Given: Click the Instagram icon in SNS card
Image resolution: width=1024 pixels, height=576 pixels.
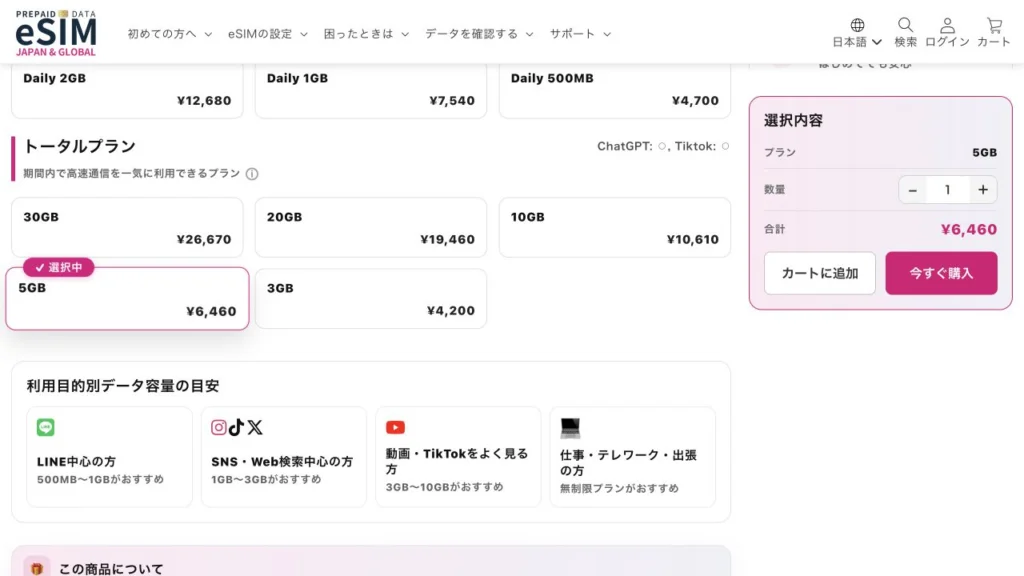Looking at the screenshot, I should (x=219, y=427).
